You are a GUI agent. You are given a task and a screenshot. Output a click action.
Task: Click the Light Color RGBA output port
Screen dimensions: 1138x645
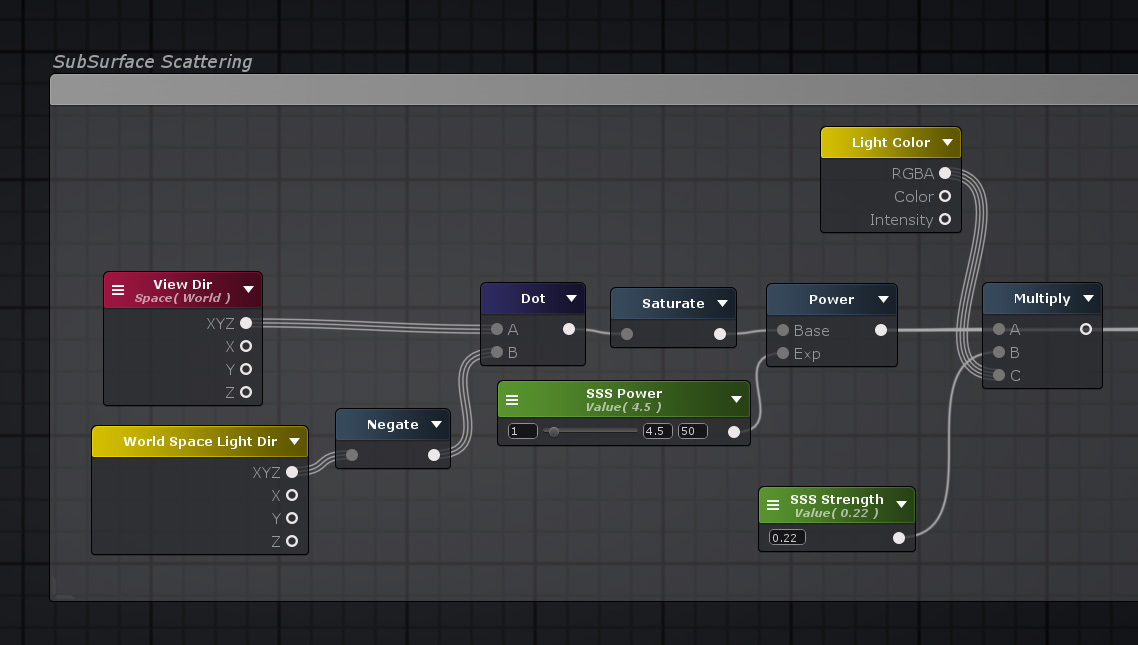tap(945, 173)
